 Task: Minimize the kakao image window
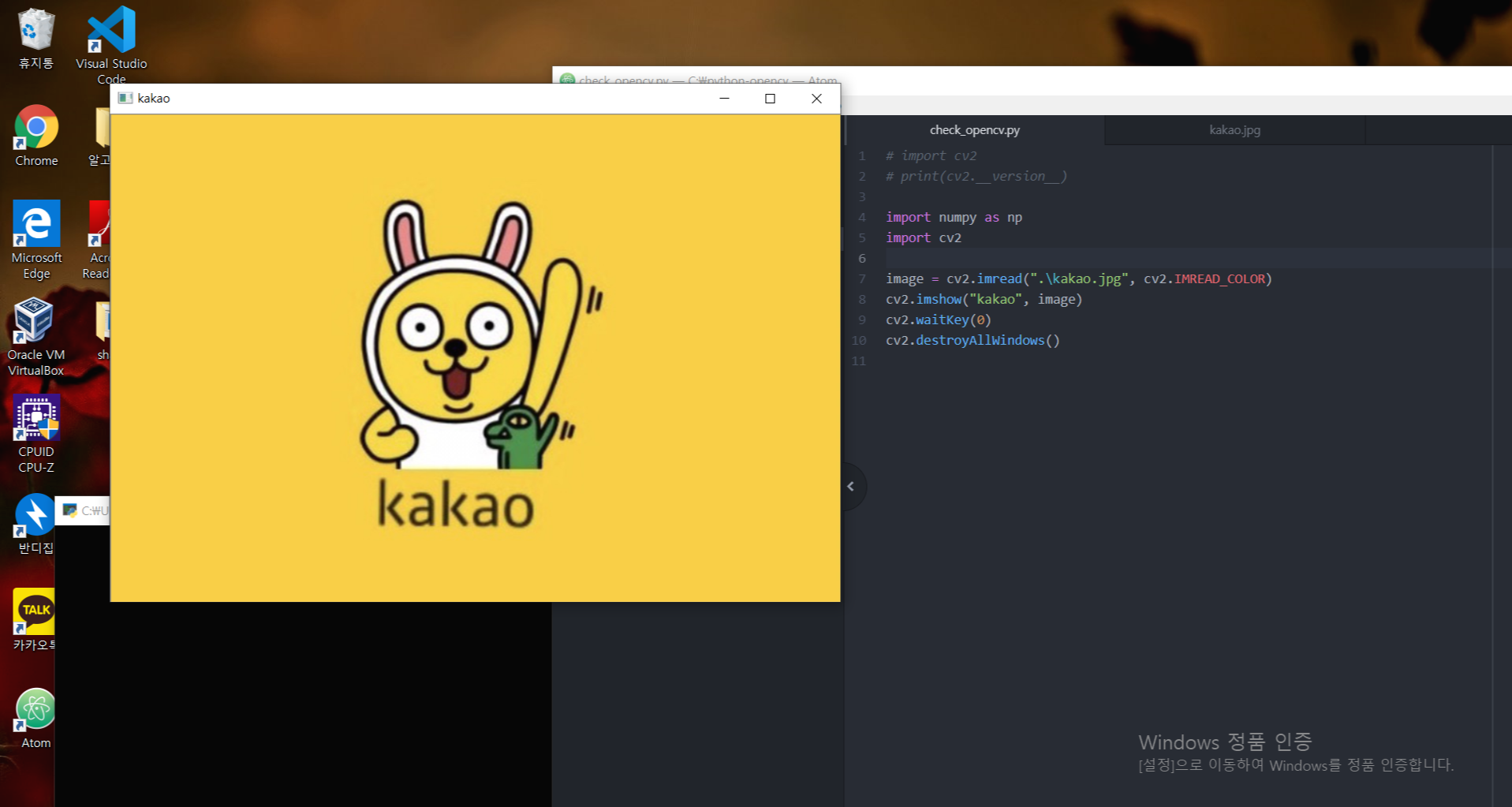point(724,98)
